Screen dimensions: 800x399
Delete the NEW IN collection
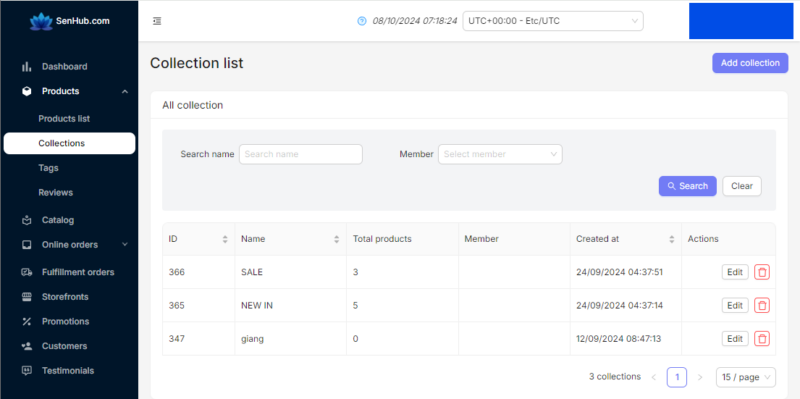point(762,306)
